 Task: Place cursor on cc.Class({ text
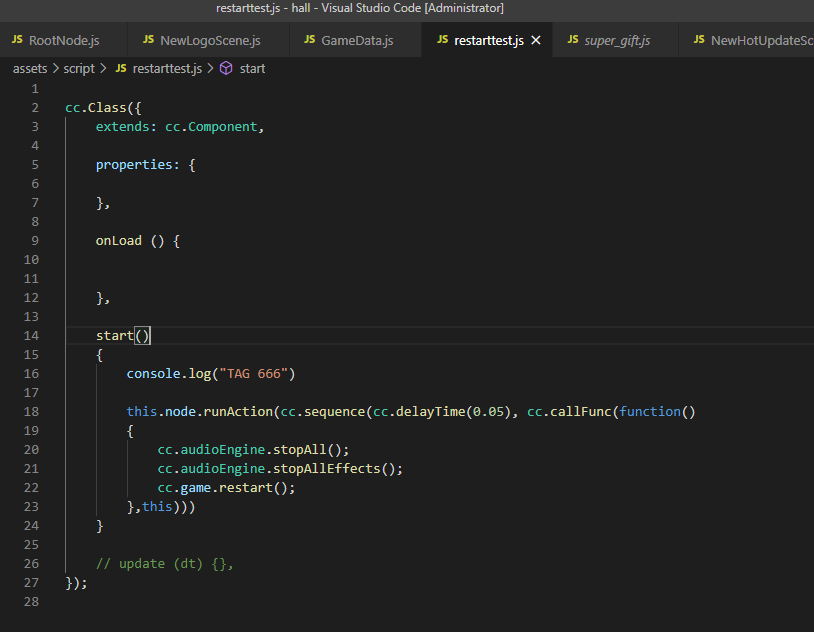(103, 107)
